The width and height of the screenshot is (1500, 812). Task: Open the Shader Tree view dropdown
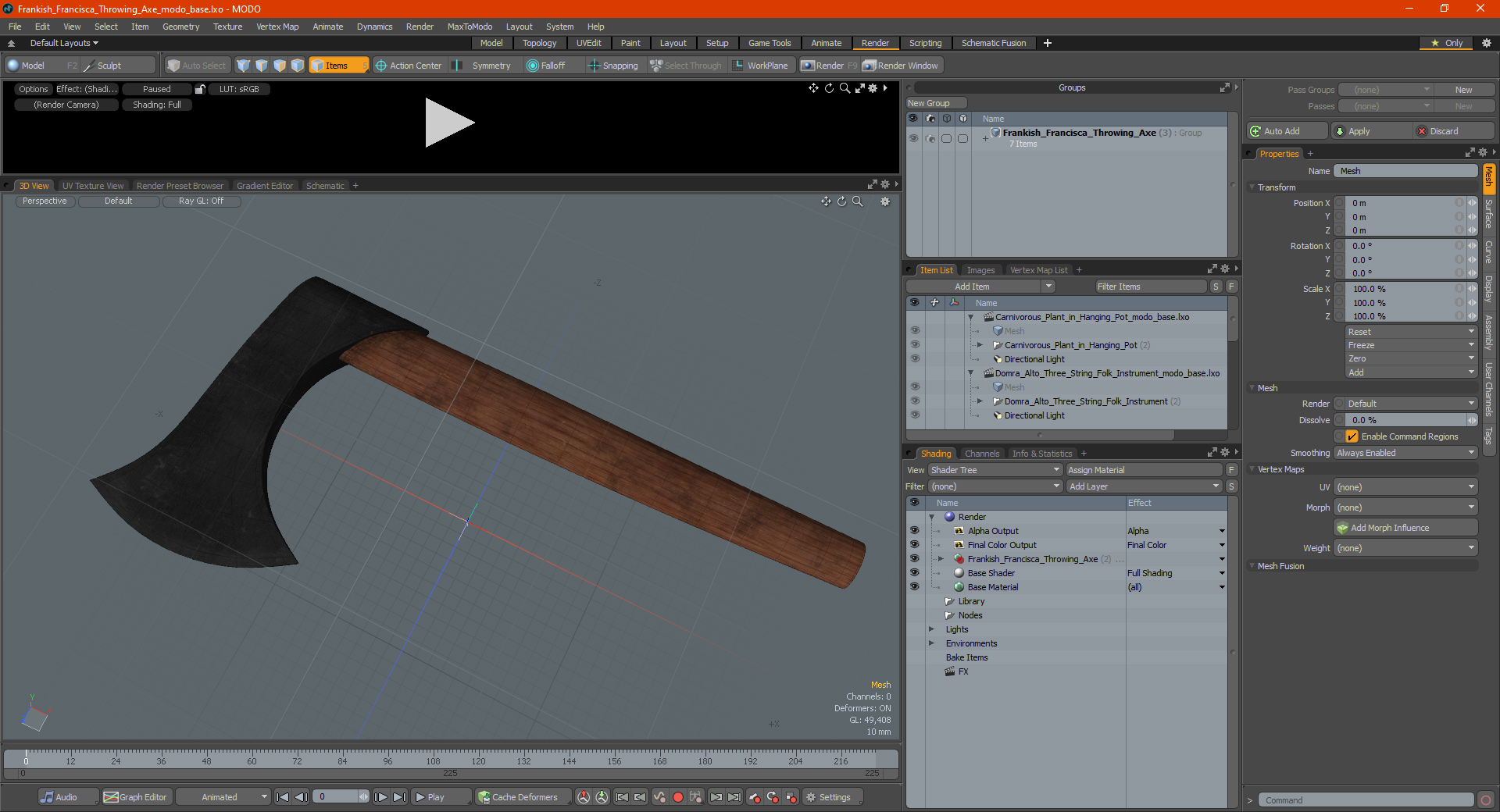coord(995,470)
